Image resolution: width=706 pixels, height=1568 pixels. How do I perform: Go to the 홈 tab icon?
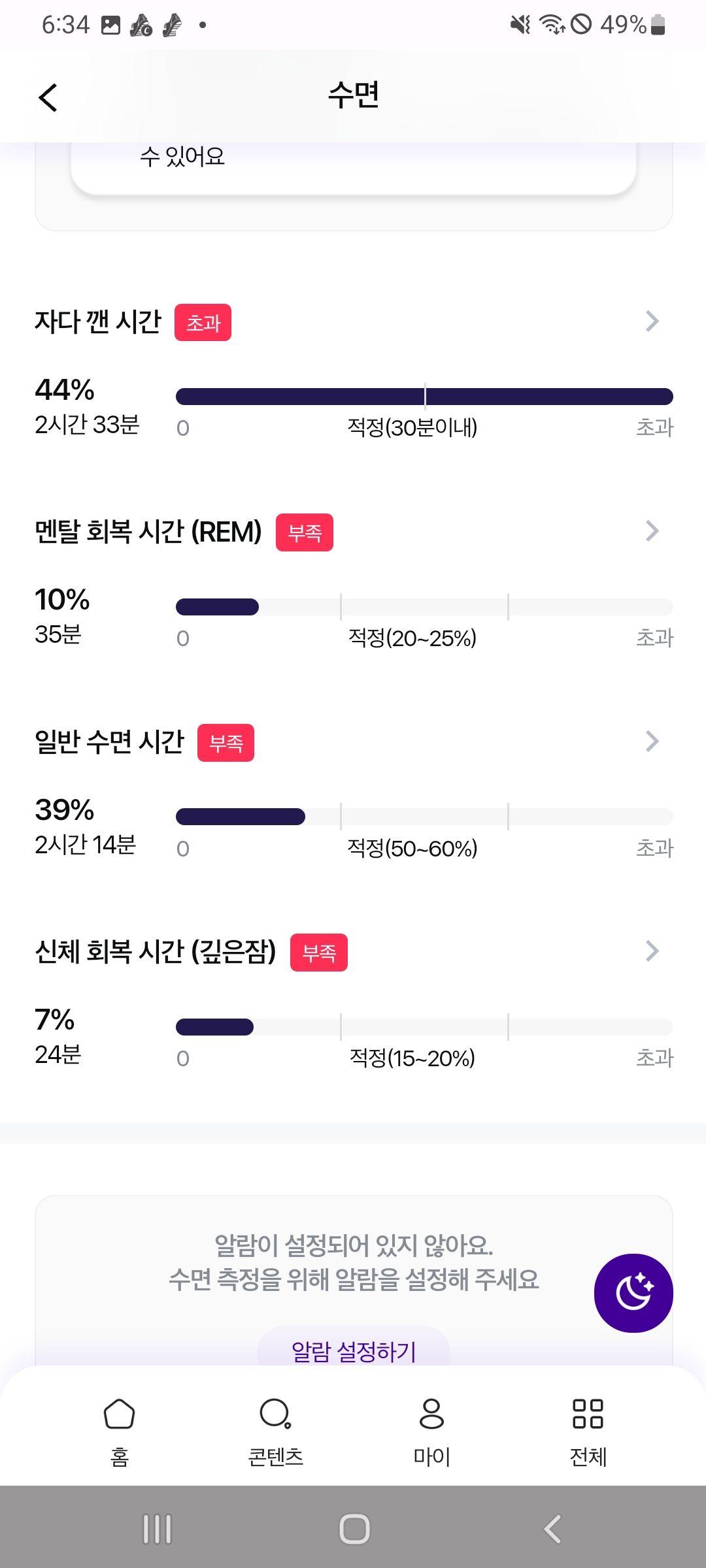tap(119, 1414)
